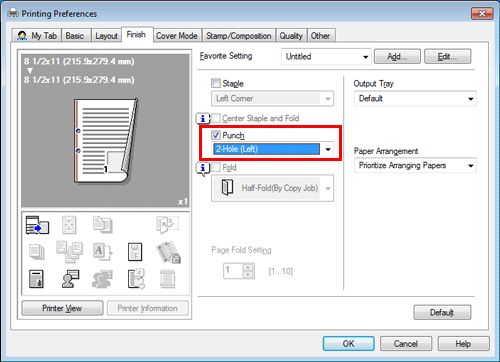Image resolution: width=500 pixels, height=362 pixels.
Task: Click the "Favorite Setting" label
Action: tap(226, 56)
